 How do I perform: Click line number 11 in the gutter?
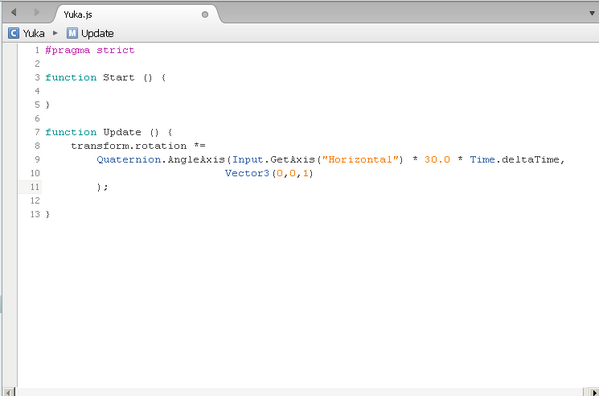(35, 187)
